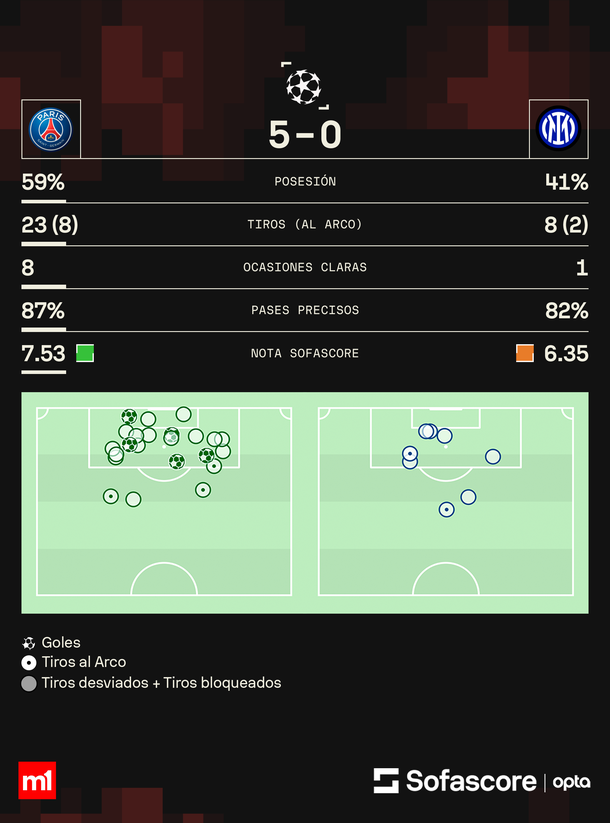This screenshot has width=610, height=823.
Task: Click Inter's lowest on-target shot marker
Action: tap(446, 509)
